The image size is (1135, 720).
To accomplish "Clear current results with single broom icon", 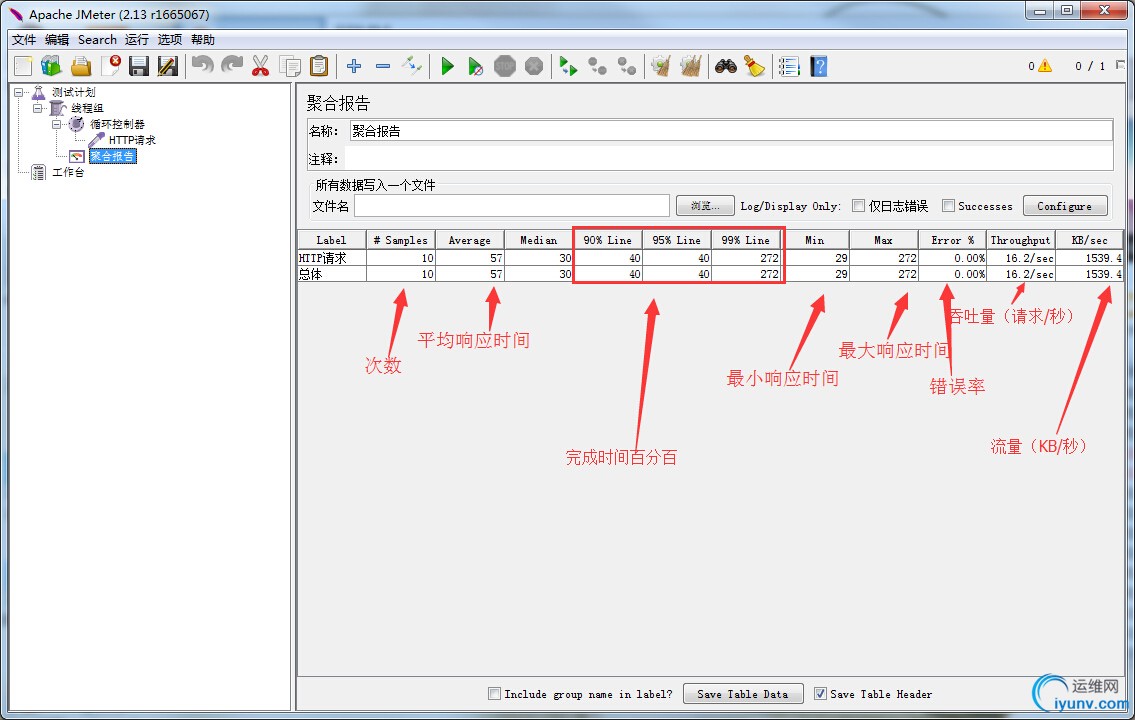I will (x=661, y=67).
